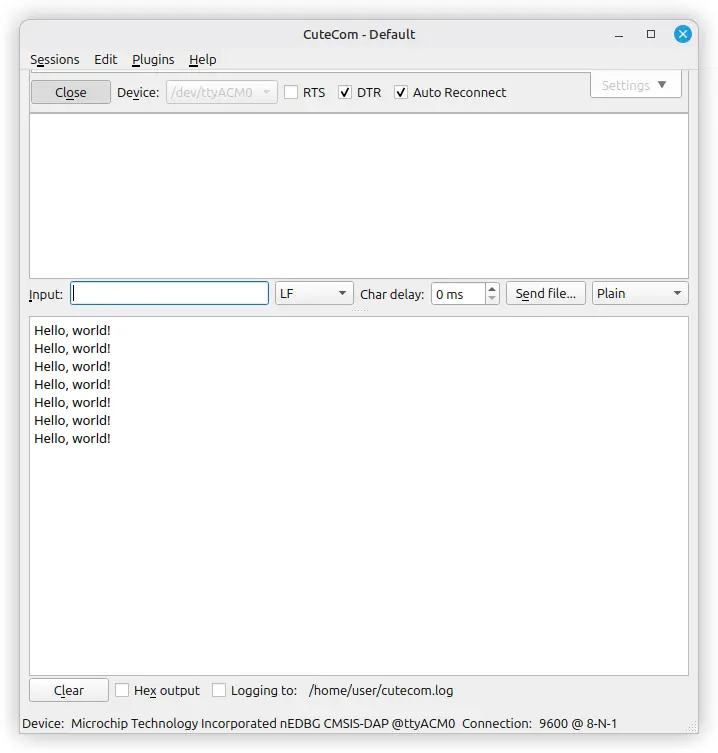Click the empty input history list
Viewport: 718px width, 753px height.
pyautogui.click(x=359, y=196)
